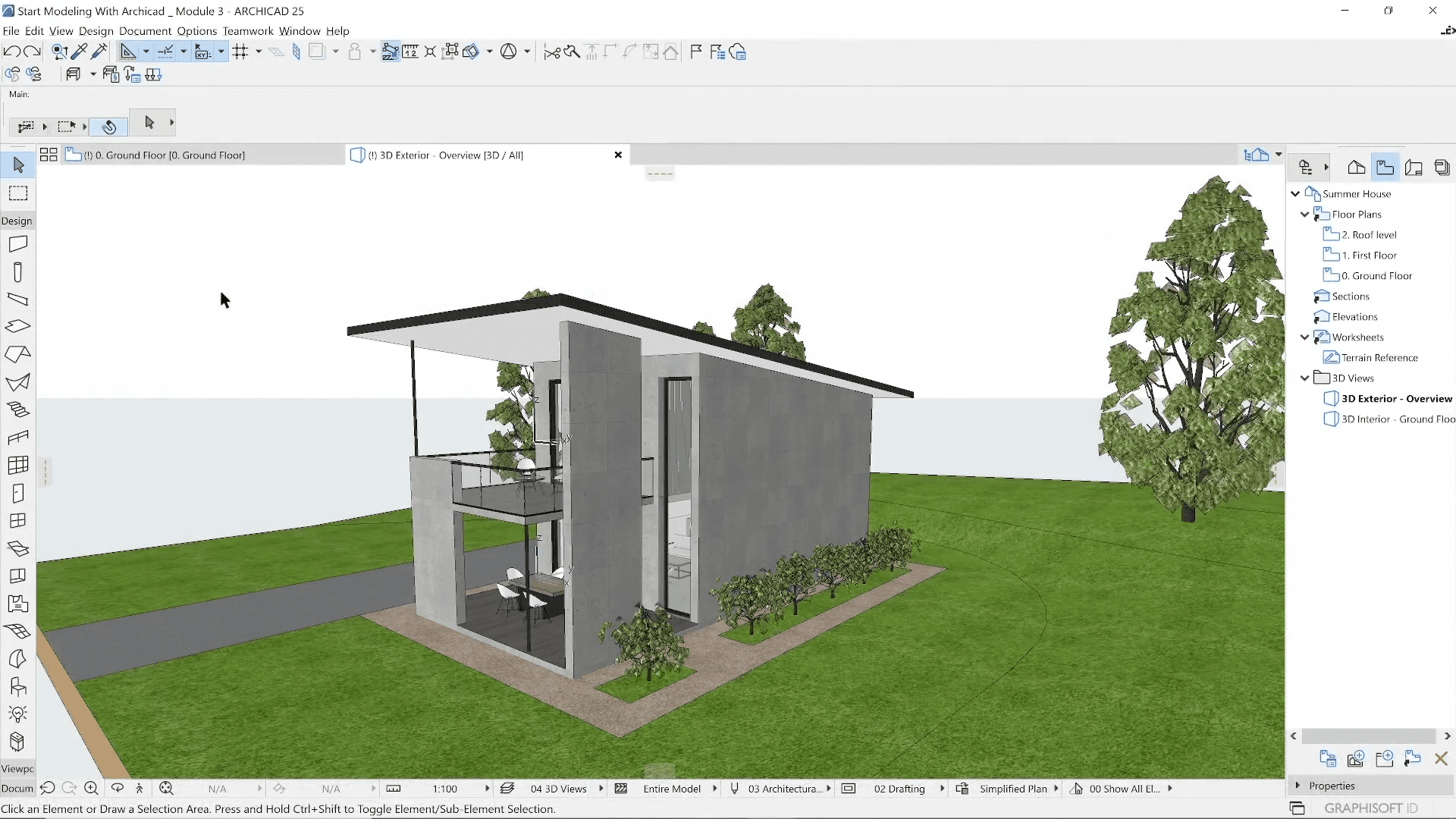
Task: Collapse the Floor Plans tree node
Action: (x=1304, y=215)
